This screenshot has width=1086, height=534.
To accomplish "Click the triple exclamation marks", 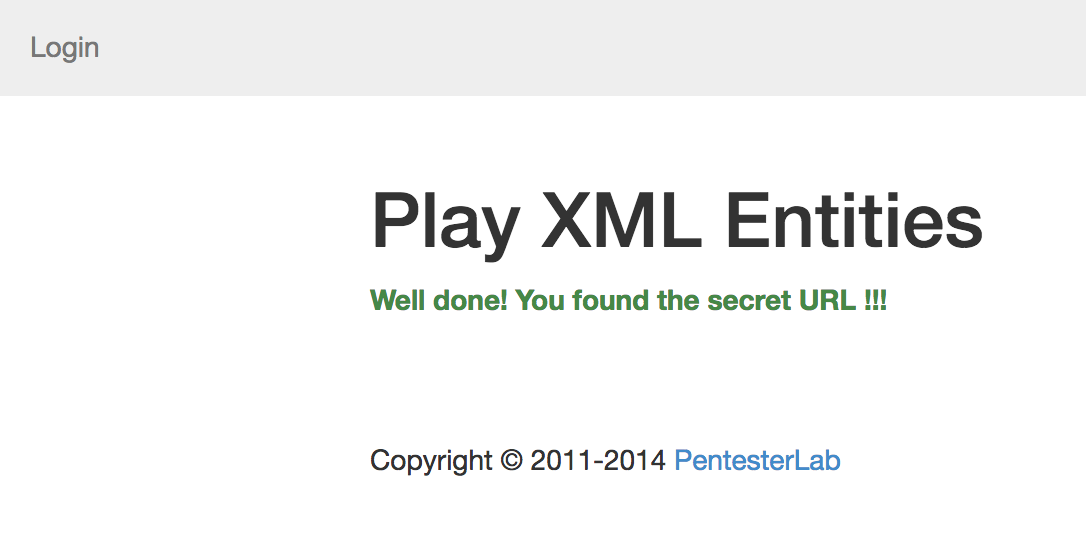I will [x=876, y=301].
